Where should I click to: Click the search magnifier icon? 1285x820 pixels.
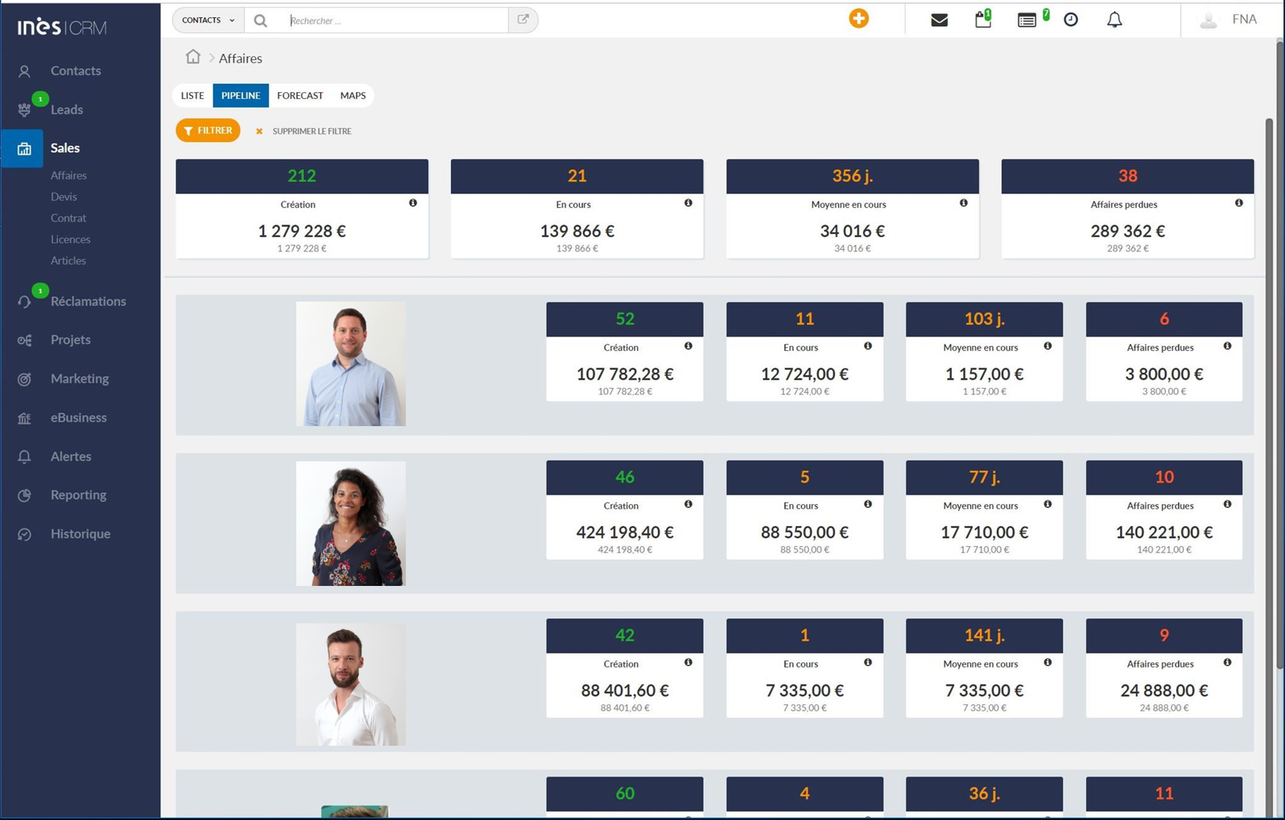[260, 20]
